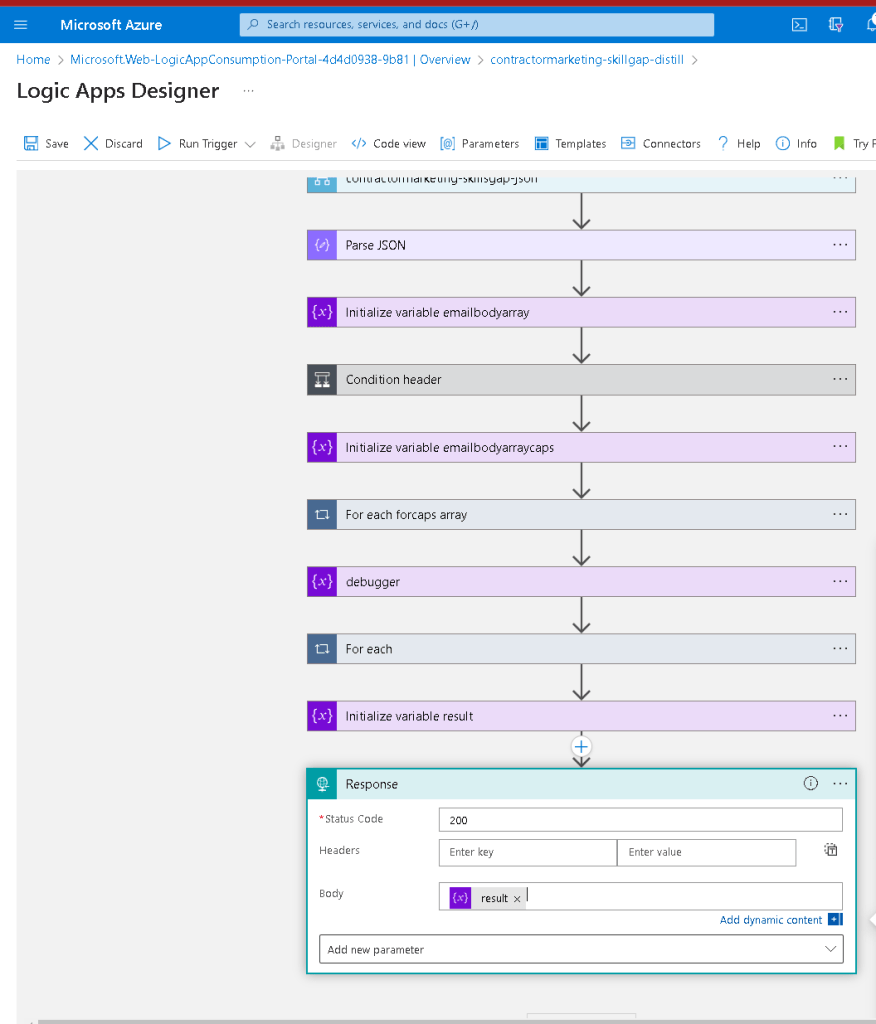Switch to the Designer view
Image resolution: width=876 pixels, height=1024 pixels.
303,144
